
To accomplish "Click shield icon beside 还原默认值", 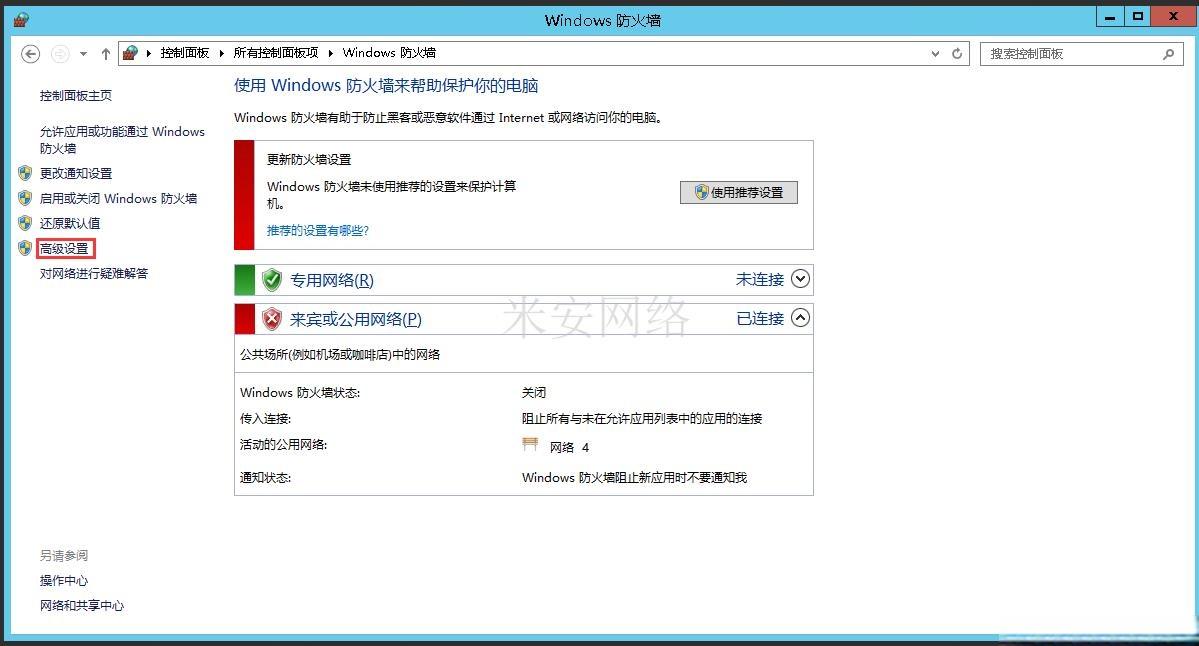I will pyautogui.click(x=25, y=222).
